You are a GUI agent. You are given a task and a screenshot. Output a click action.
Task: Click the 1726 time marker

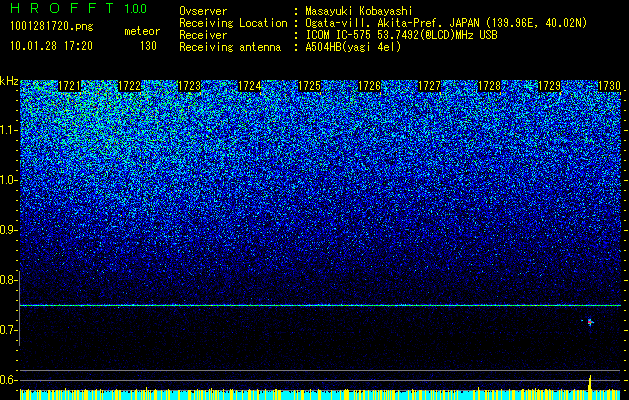(369, 86)
